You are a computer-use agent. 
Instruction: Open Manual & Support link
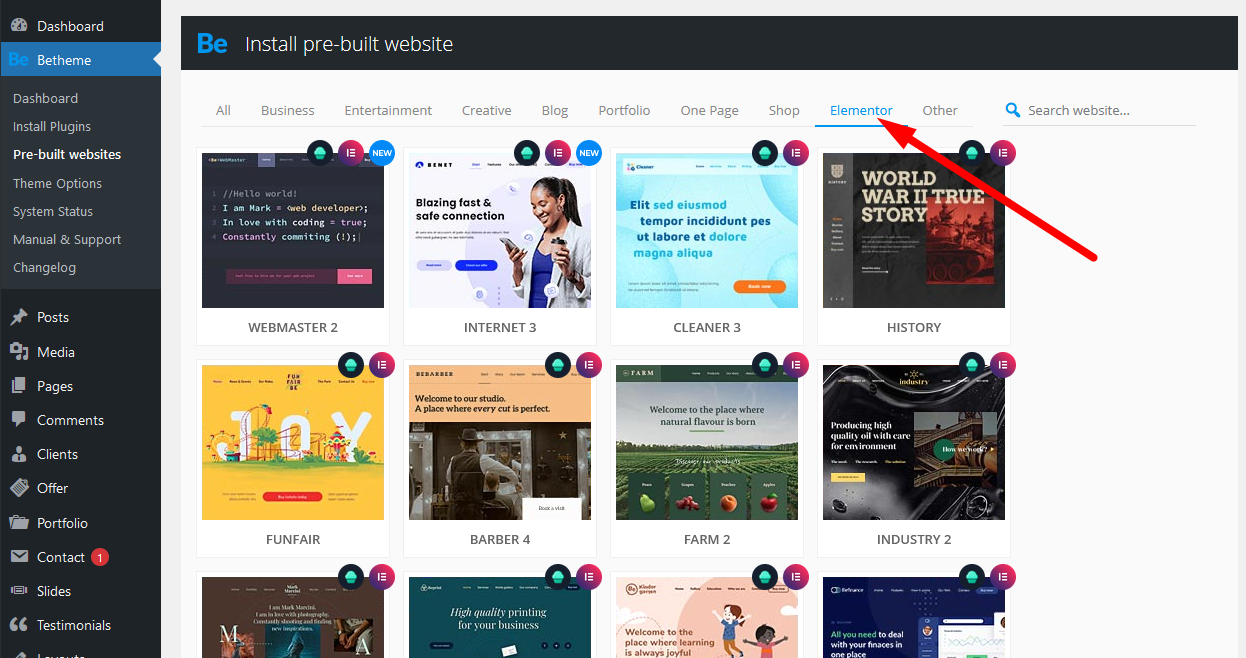67,239
